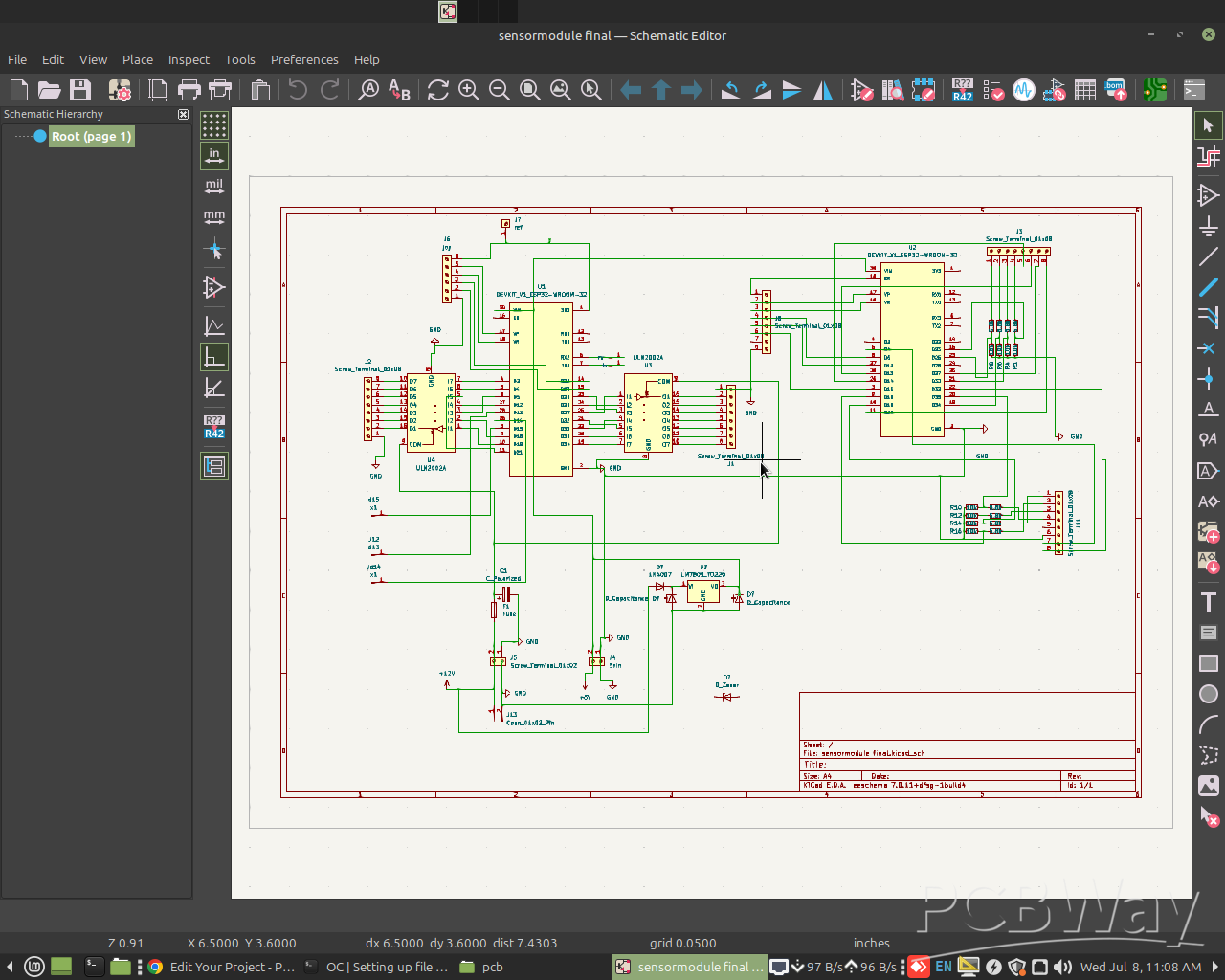The height and width of the screenshot is (980, 1225).
Task: Enable free-angle wire drawing mode
Action: (x=214, y=326)
